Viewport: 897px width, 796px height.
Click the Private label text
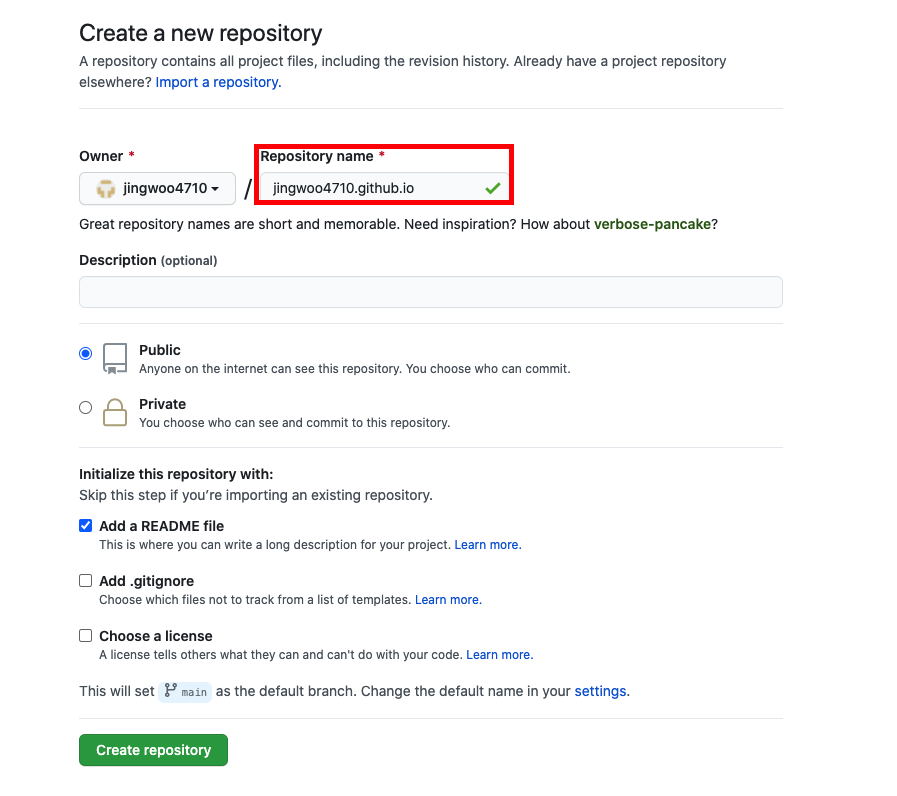click(162, 404)
